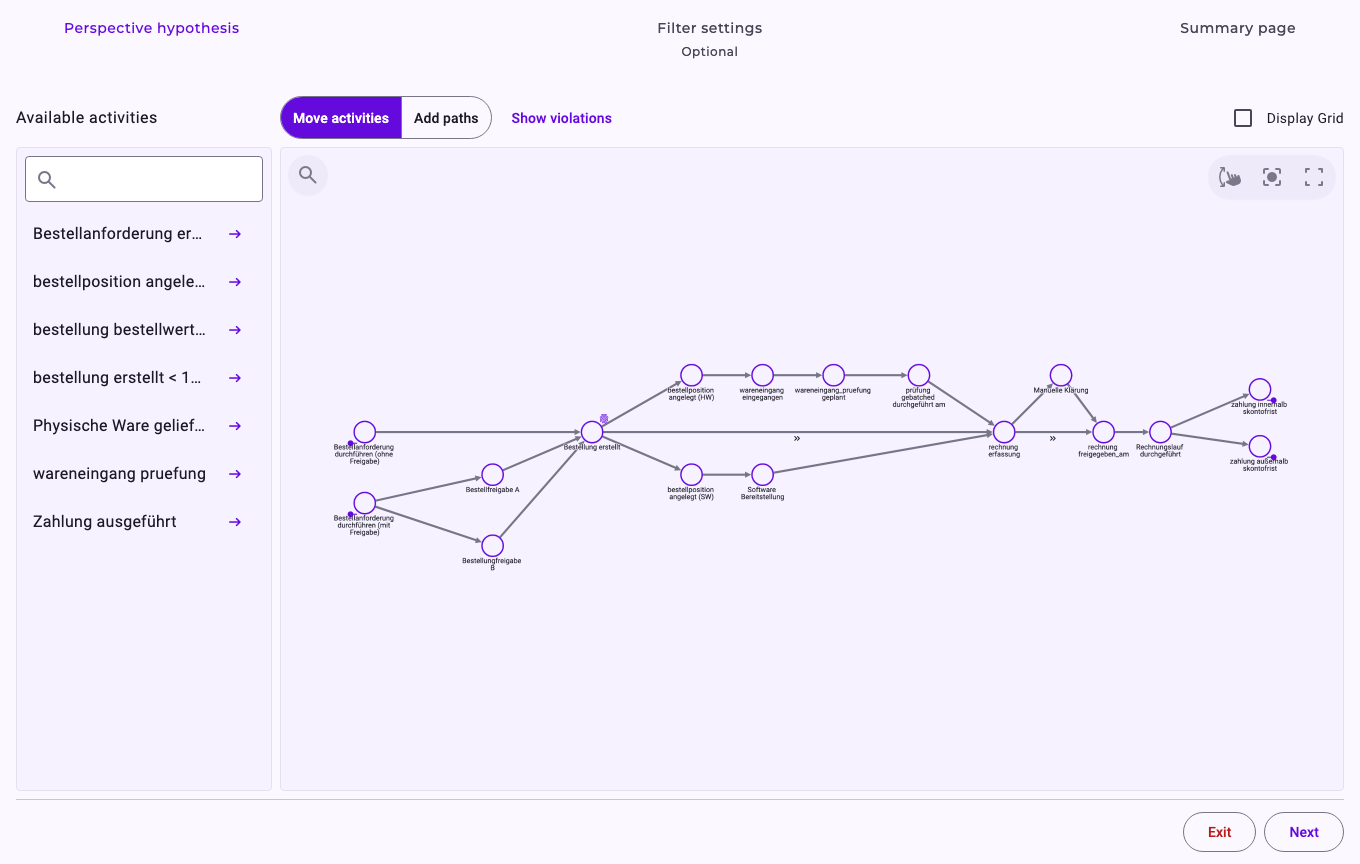Go to the Filter settings step
The image size is (1360, 864).
click(x=710, y=28)
